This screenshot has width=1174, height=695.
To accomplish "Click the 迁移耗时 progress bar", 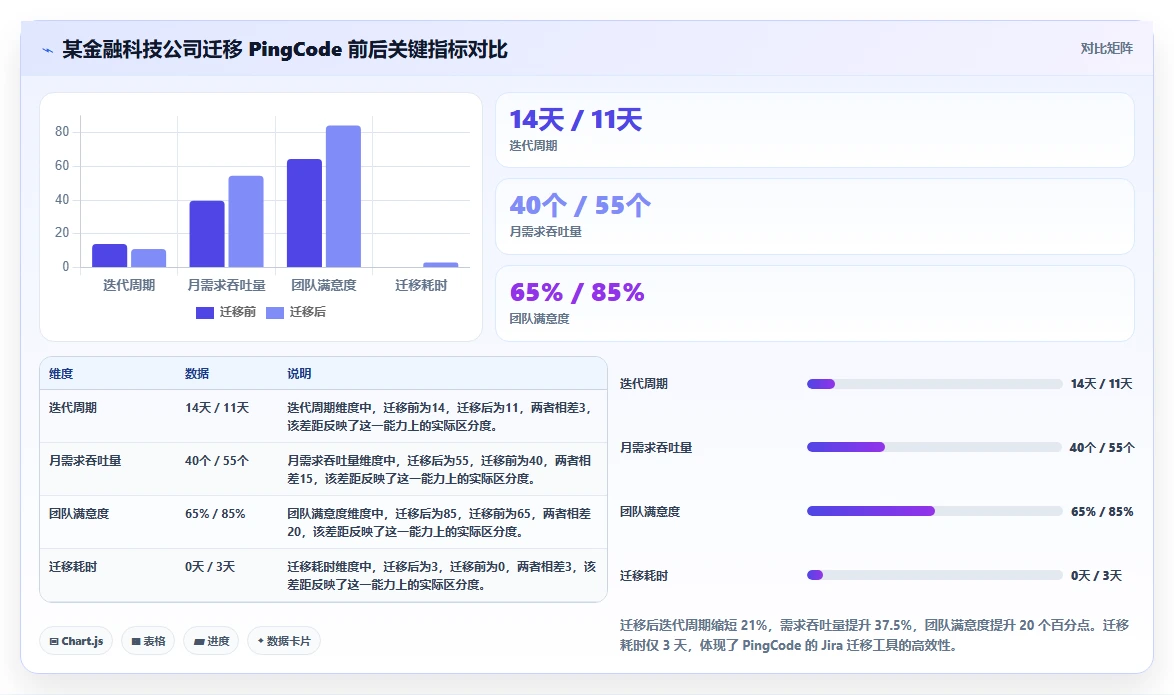I will pos(934,576).
